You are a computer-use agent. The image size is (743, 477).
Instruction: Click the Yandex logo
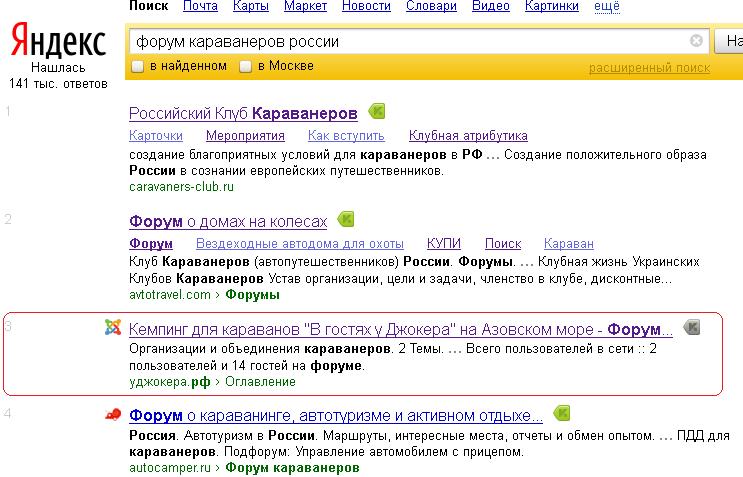pyautogui.click(x=58, y=41)
